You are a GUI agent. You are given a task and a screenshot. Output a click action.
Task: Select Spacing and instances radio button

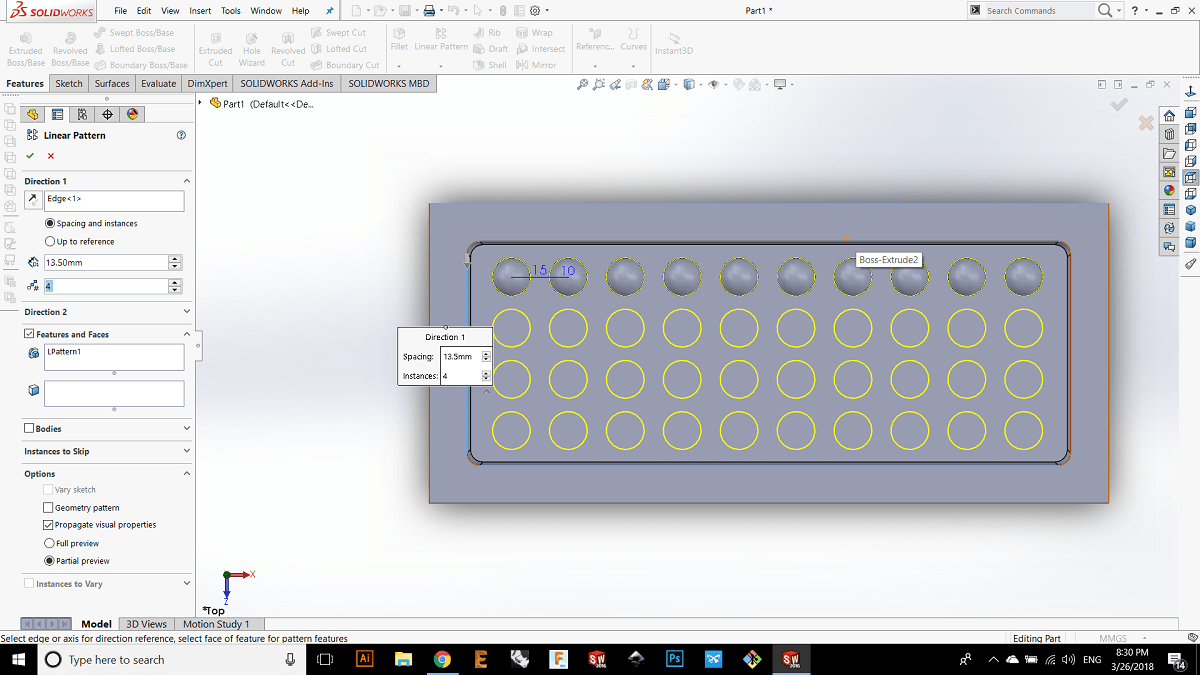50,223
